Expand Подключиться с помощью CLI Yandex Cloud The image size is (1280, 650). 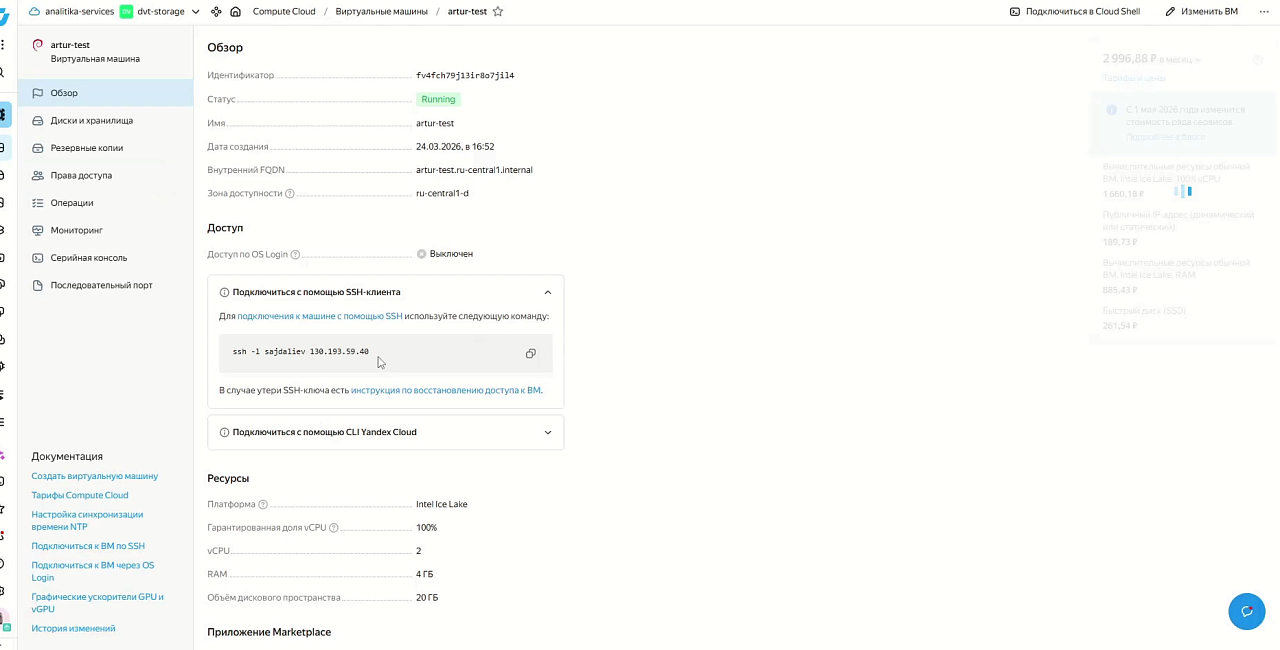(386, 432)
